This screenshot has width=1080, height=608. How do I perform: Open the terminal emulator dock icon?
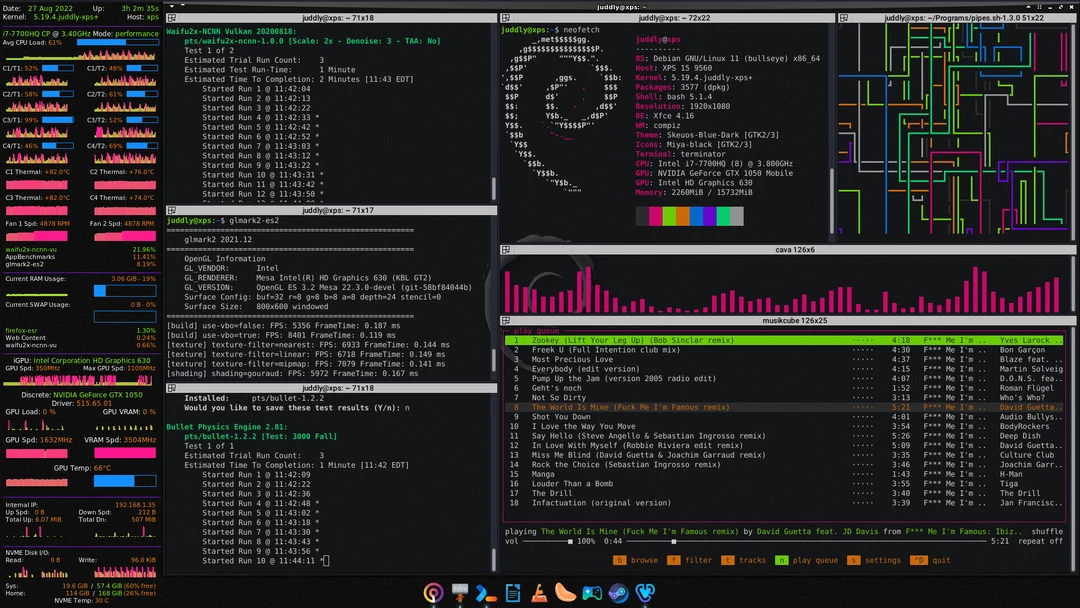pos(486,592)
